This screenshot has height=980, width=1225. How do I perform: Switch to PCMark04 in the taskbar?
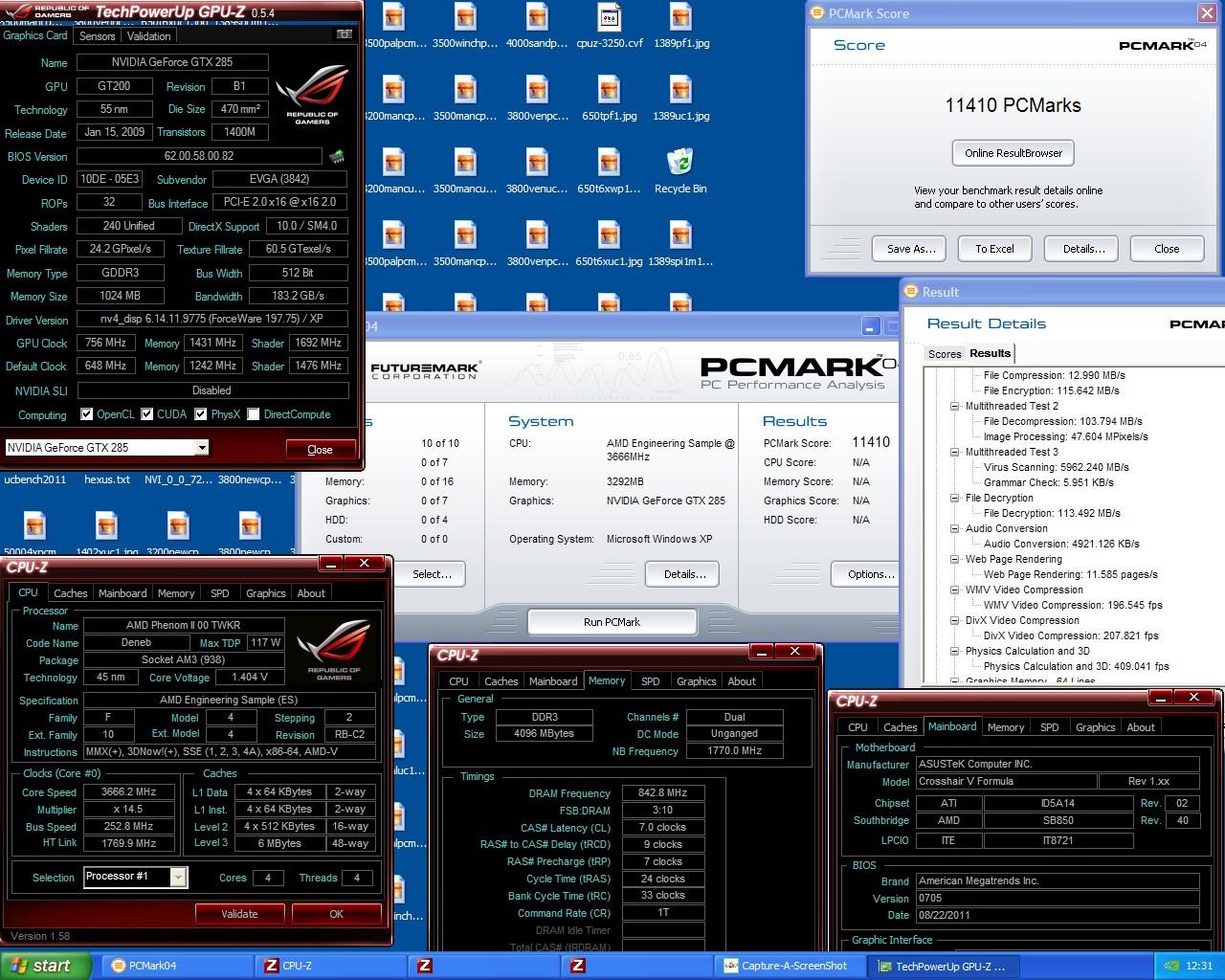tap(177, 967)
